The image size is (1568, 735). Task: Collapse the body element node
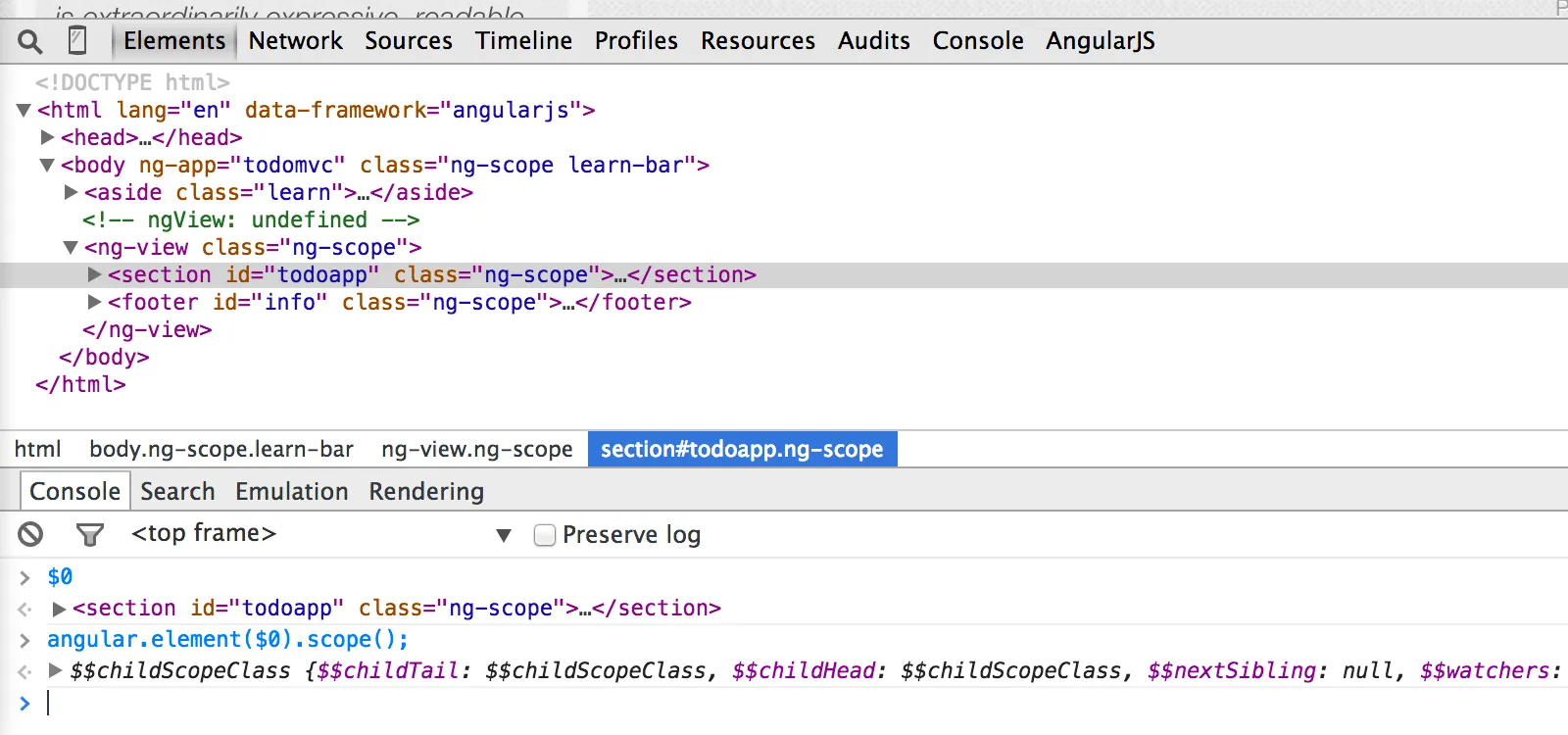pyautogui.click(x=47, y=165)
